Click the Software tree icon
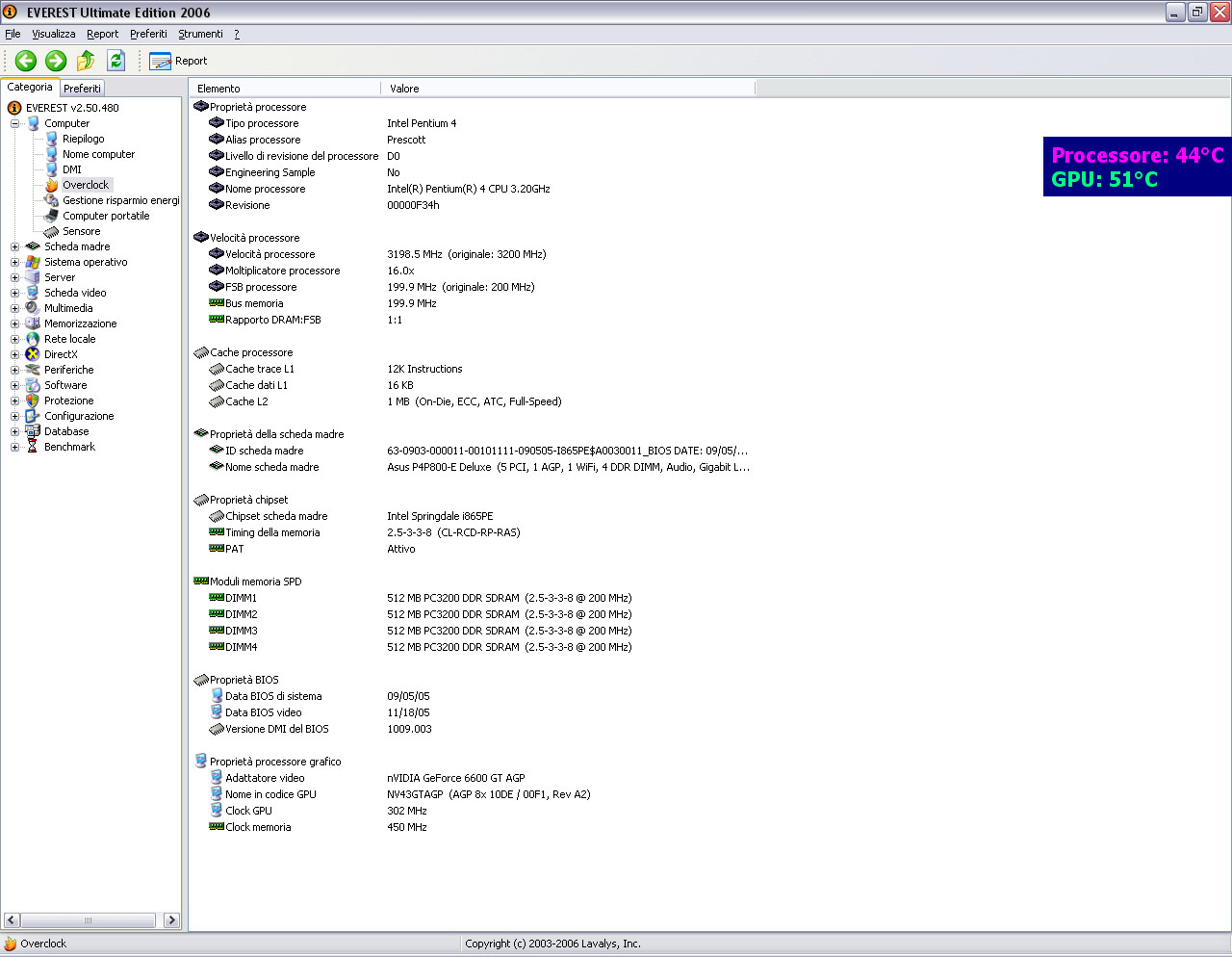 coord(33,385)
